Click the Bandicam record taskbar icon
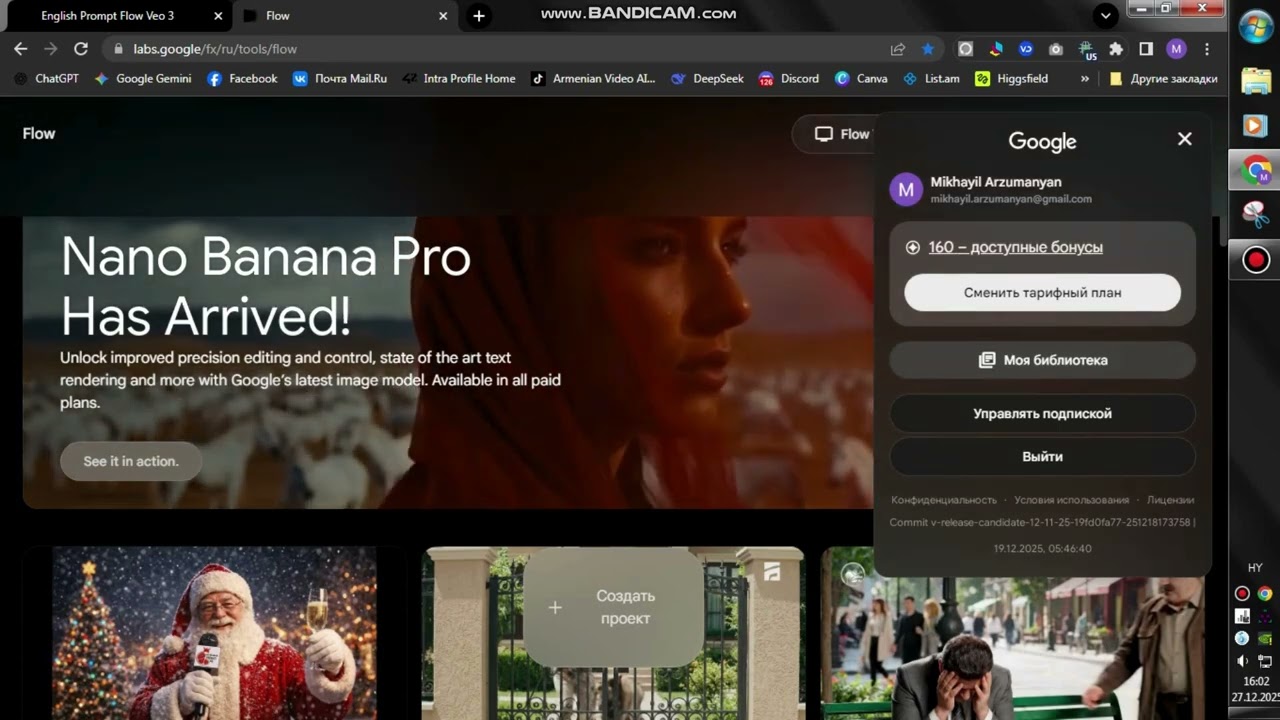 [1255, 260]
